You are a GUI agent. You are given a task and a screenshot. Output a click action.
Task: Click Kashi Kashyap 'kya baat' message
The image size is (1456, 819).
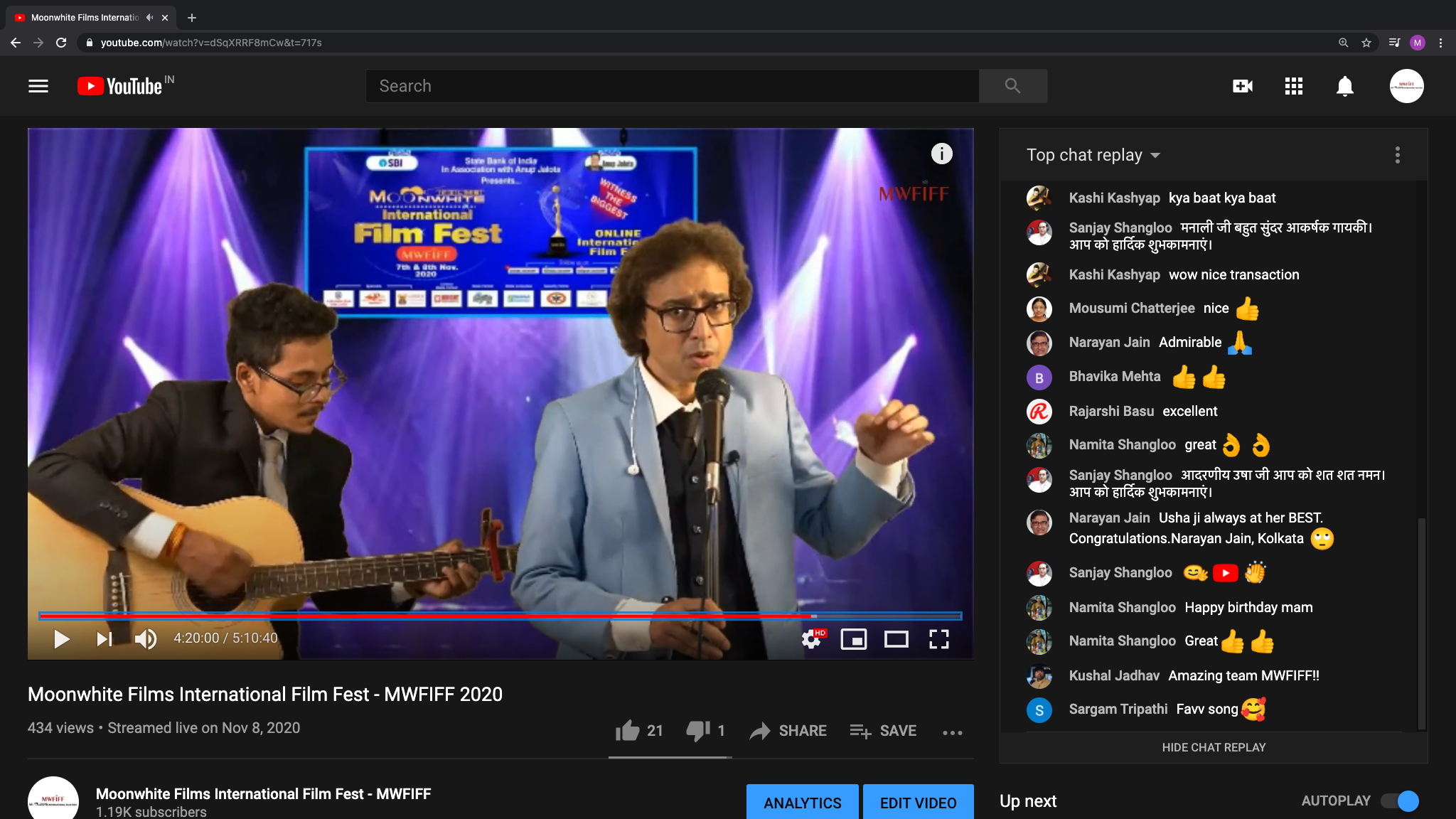coord(1222,198)
